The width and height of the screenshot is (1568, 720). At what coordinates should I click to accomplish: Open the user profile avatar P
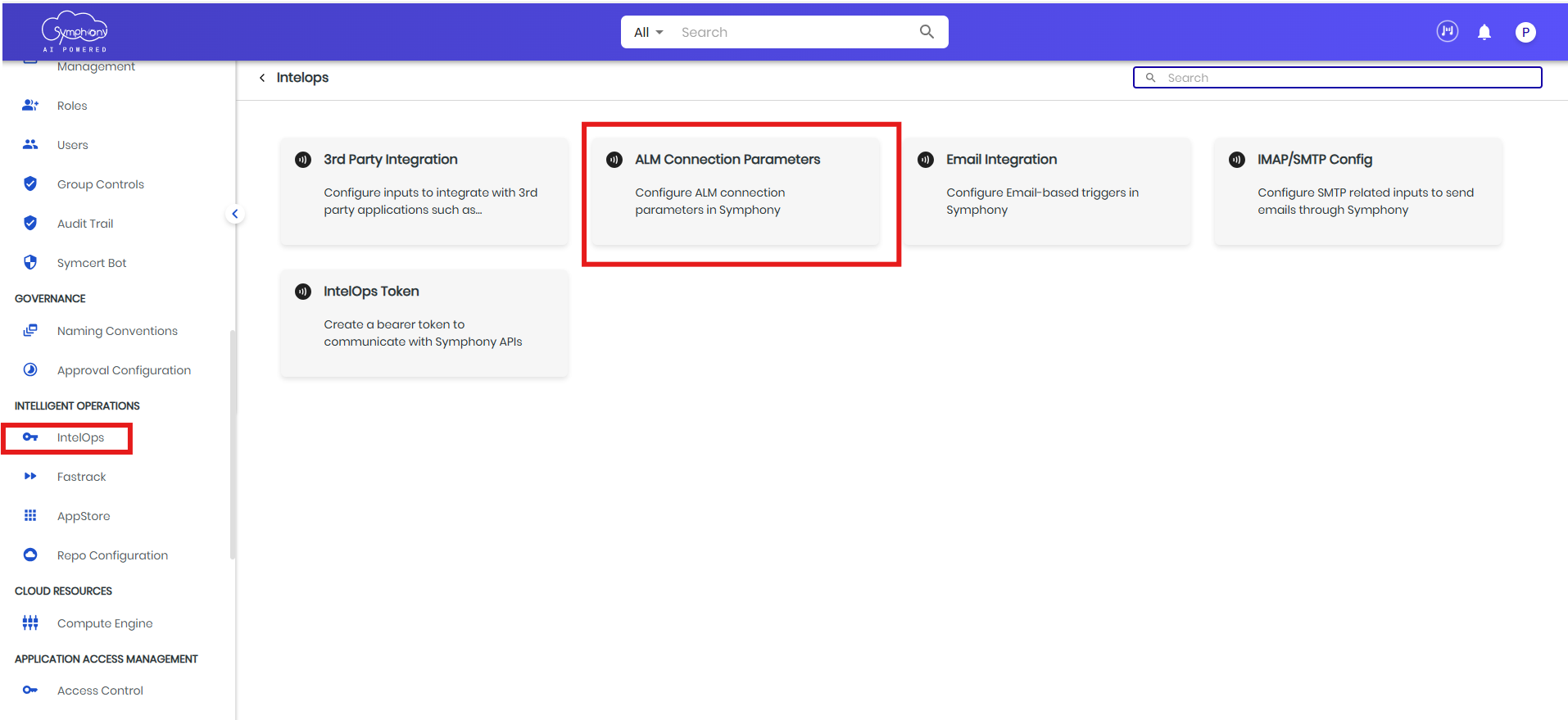tap(1525, 32)
